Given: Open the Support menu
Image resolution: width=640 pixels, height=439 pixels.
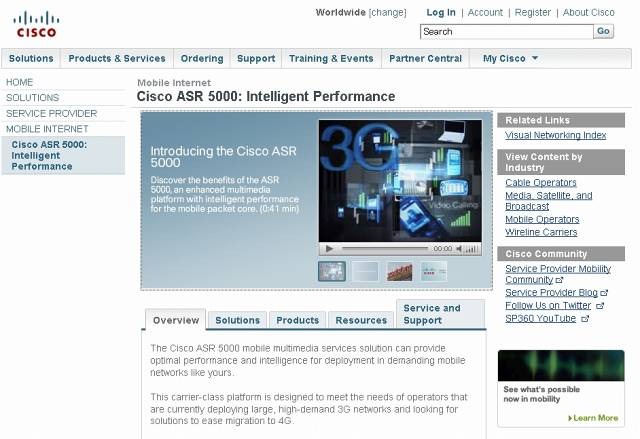Looking at the screenshot, I should click(x=256, y=58).
